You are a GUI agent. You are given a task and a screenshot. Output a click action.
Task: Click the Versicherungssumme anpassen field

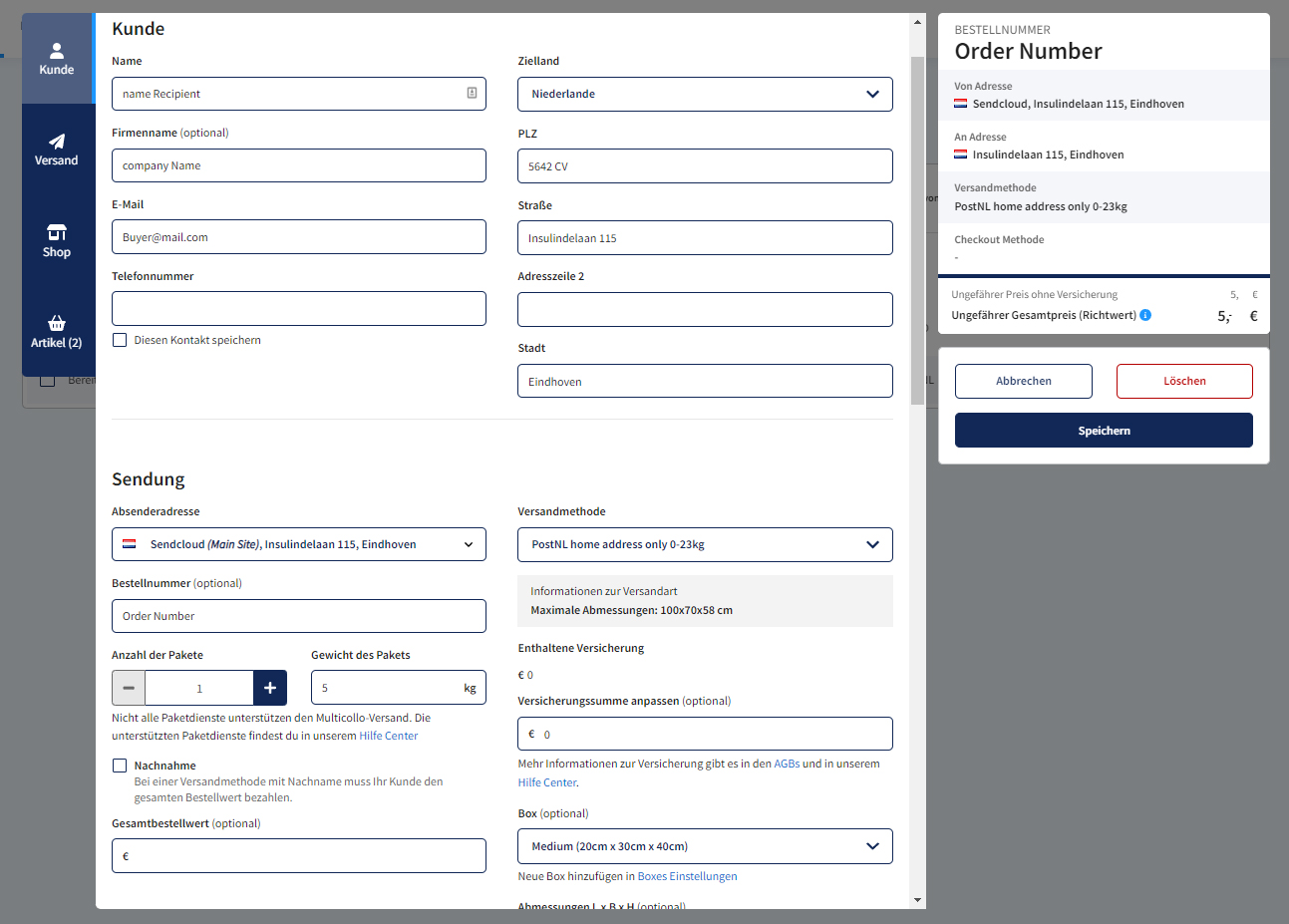tap(705, 734)
